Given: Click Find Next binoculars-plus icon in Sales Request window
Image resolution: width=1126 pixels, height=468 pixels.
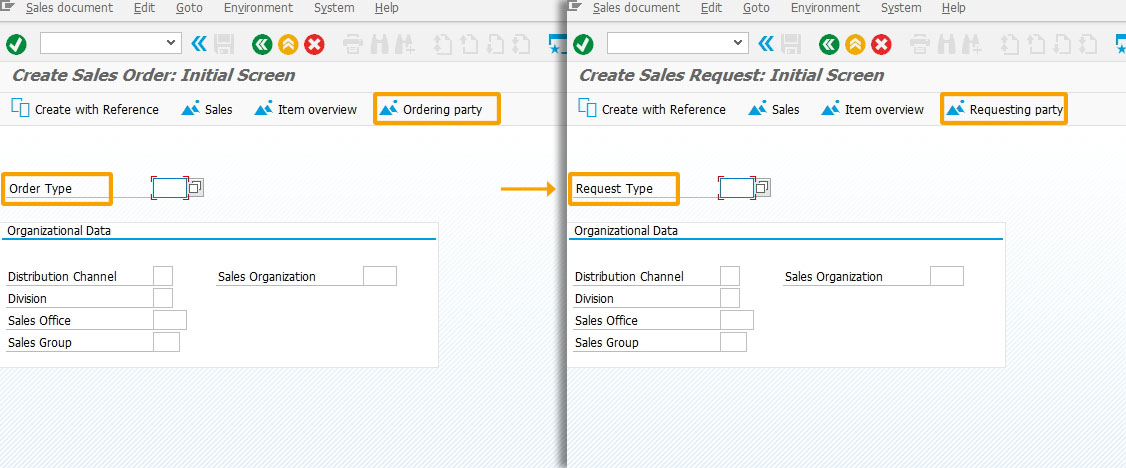Looking at the screenshot, I should pyautogui.click(x=972, y=45).
